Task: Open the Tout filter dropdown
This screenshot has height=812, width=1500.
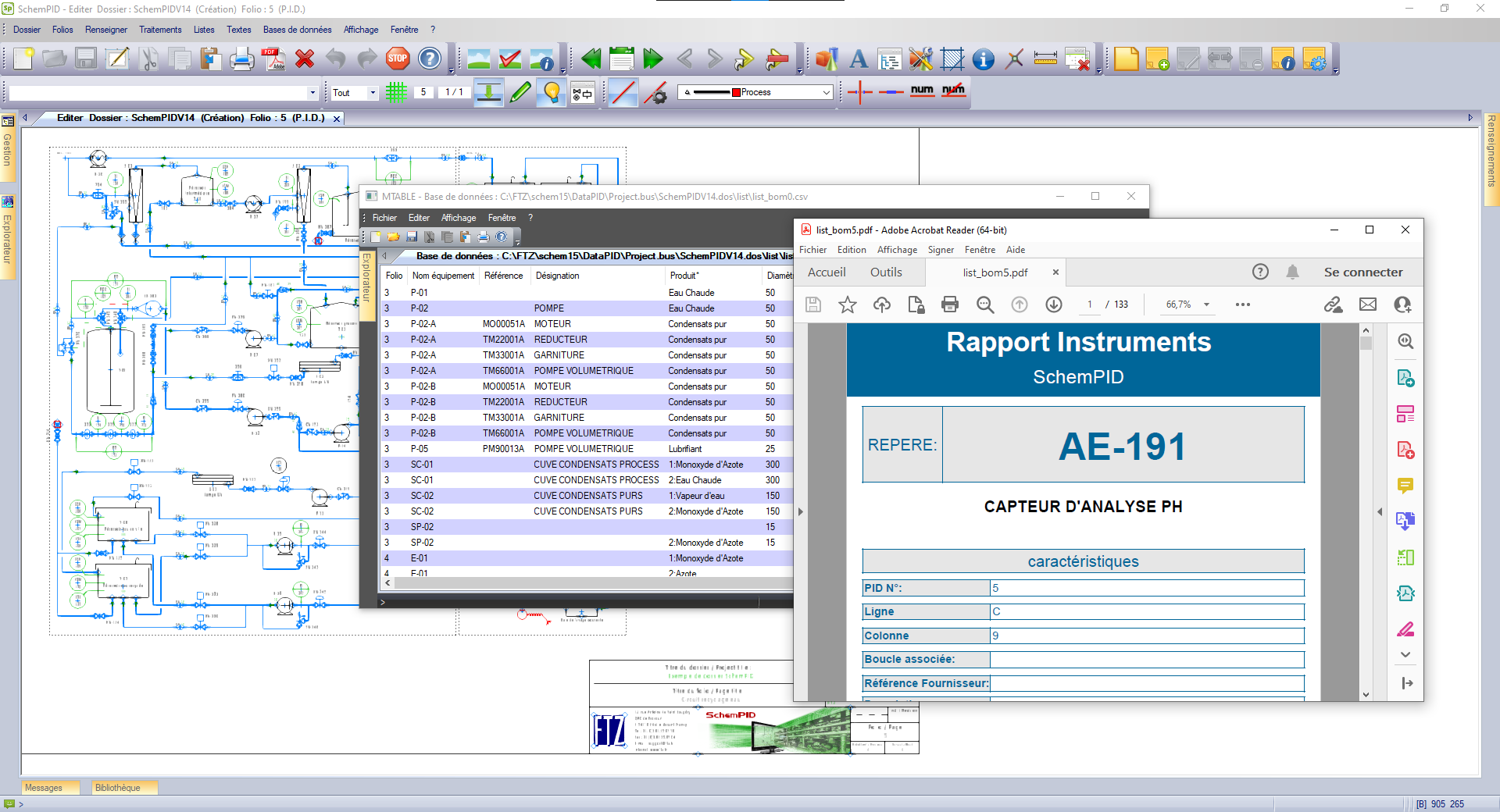Action: (373, 92)
